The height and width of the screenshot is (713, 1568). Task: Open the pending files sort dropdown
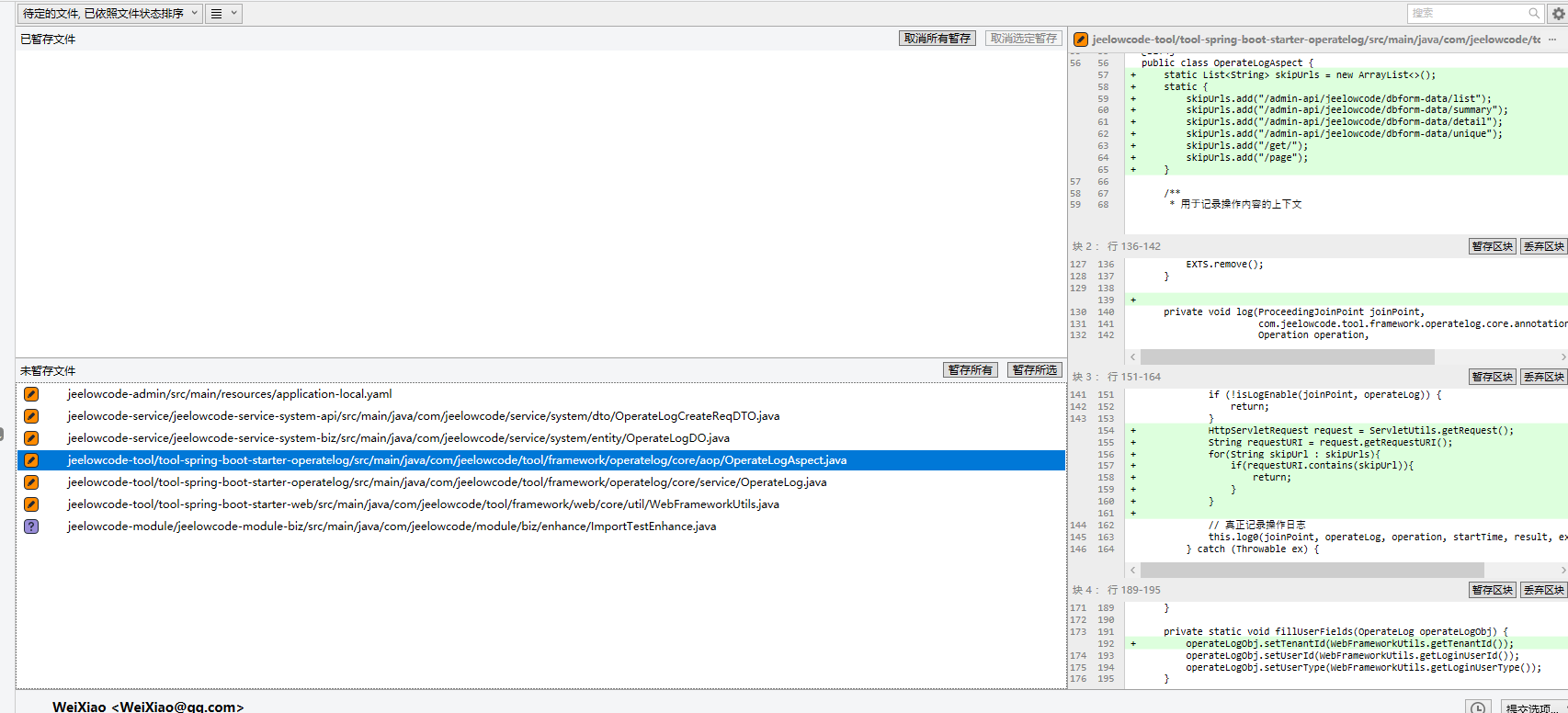109,14
